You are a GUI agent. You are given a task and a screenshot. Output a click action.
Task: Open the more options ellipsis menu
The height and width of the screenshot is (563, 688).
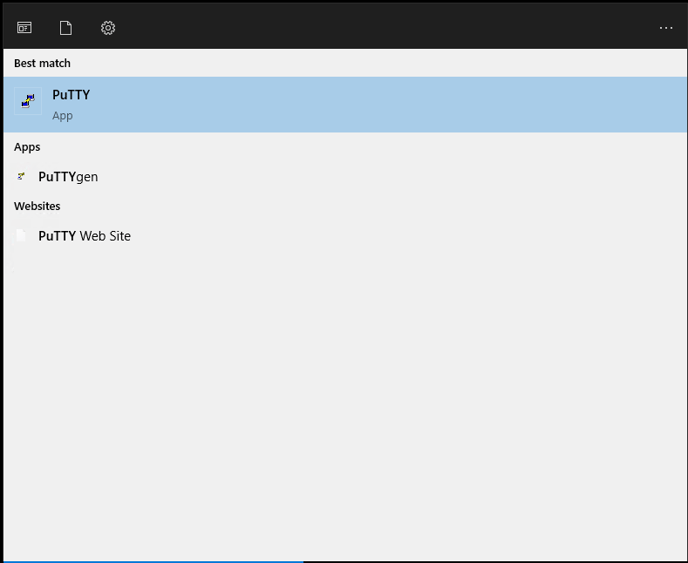click(666, 28)
